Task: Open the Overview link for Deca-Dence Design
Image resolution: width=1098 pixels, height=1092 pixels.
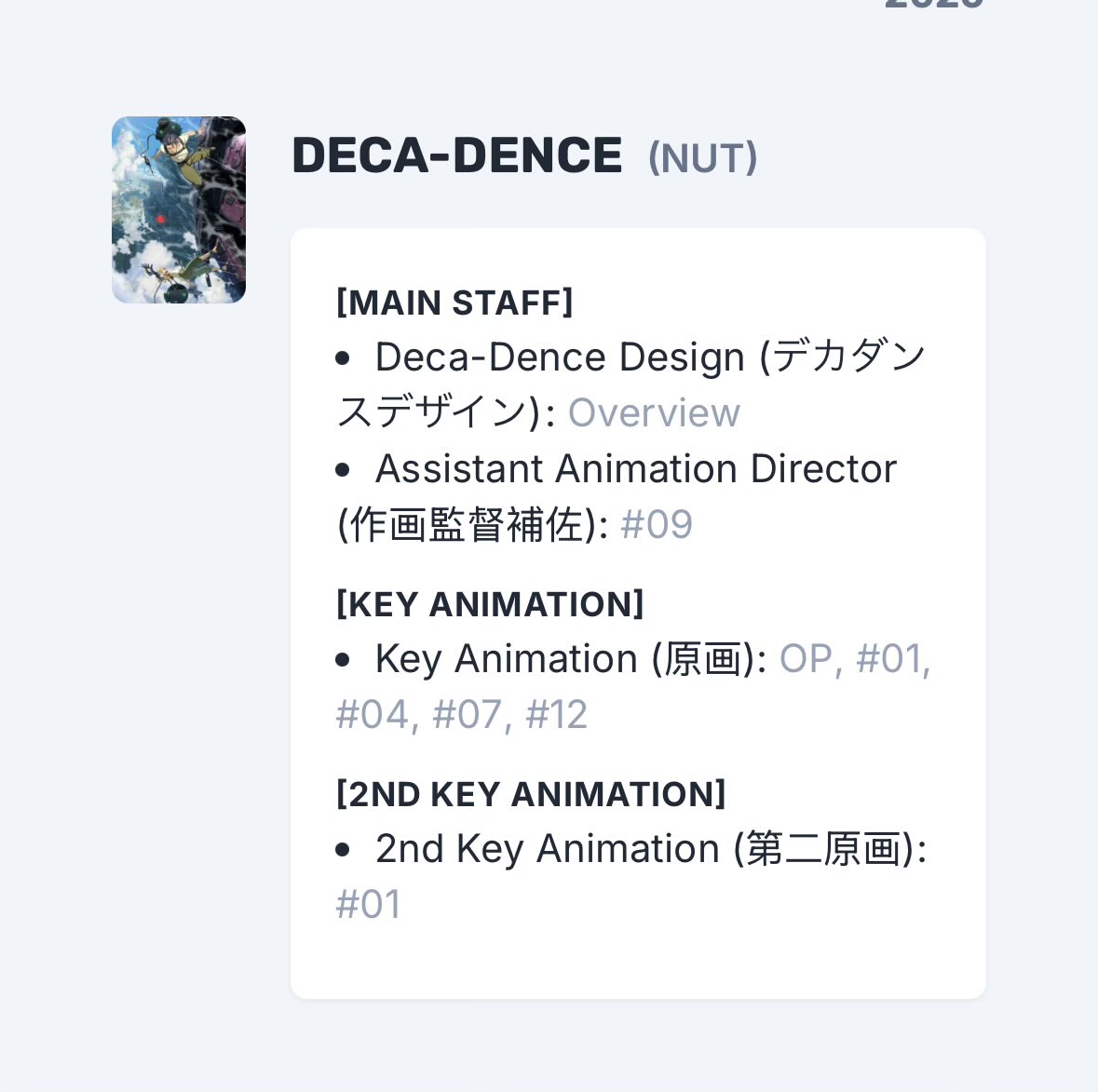Action: [x=654, y=412]
